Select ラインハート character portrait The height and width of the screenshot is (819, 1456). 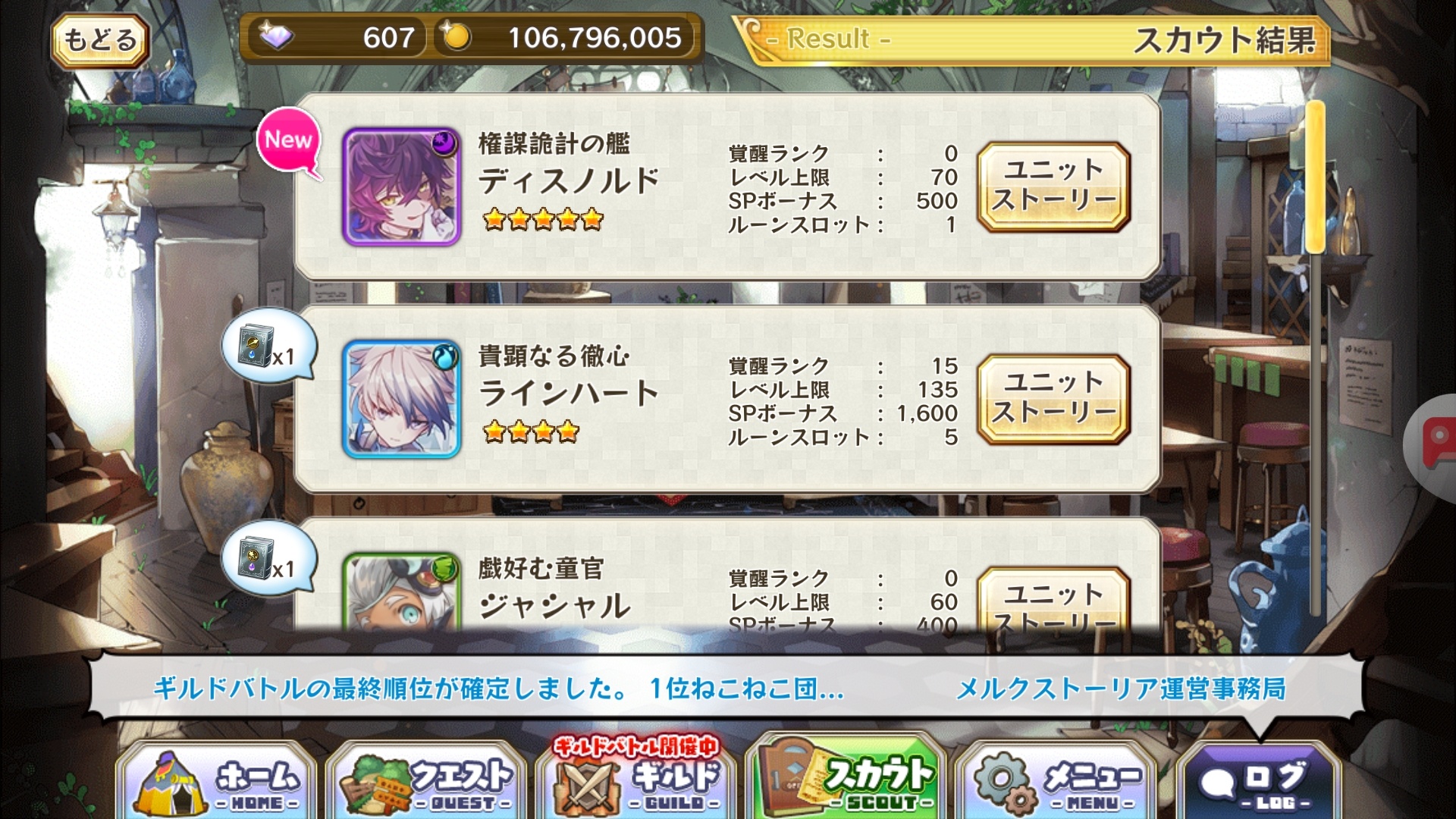(x=401, y=399)
